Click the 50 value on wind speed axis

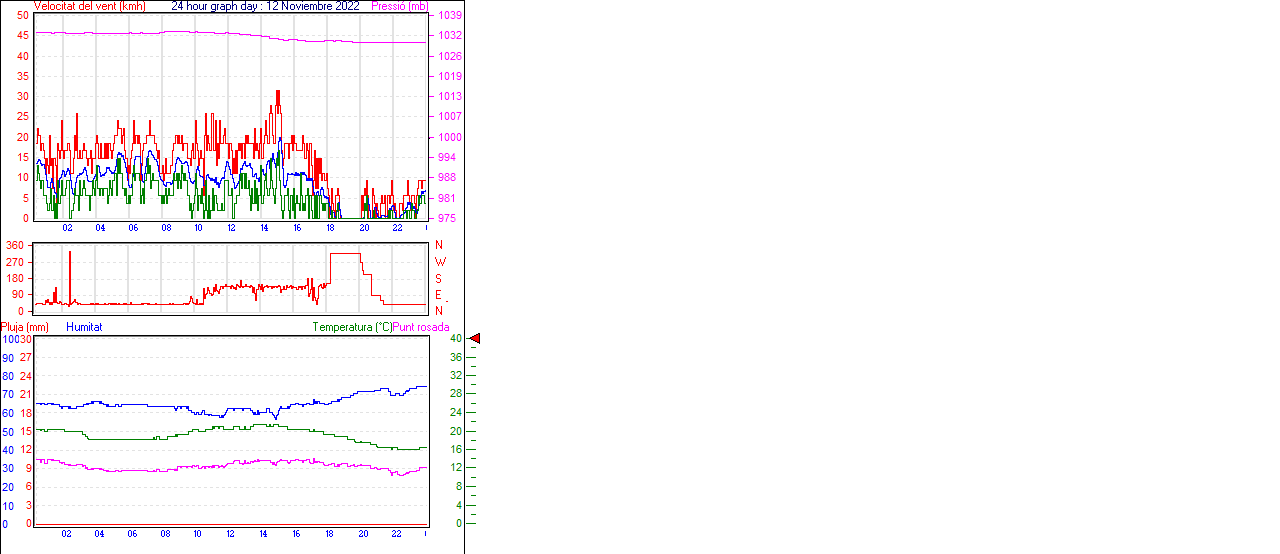pos(23,16)
